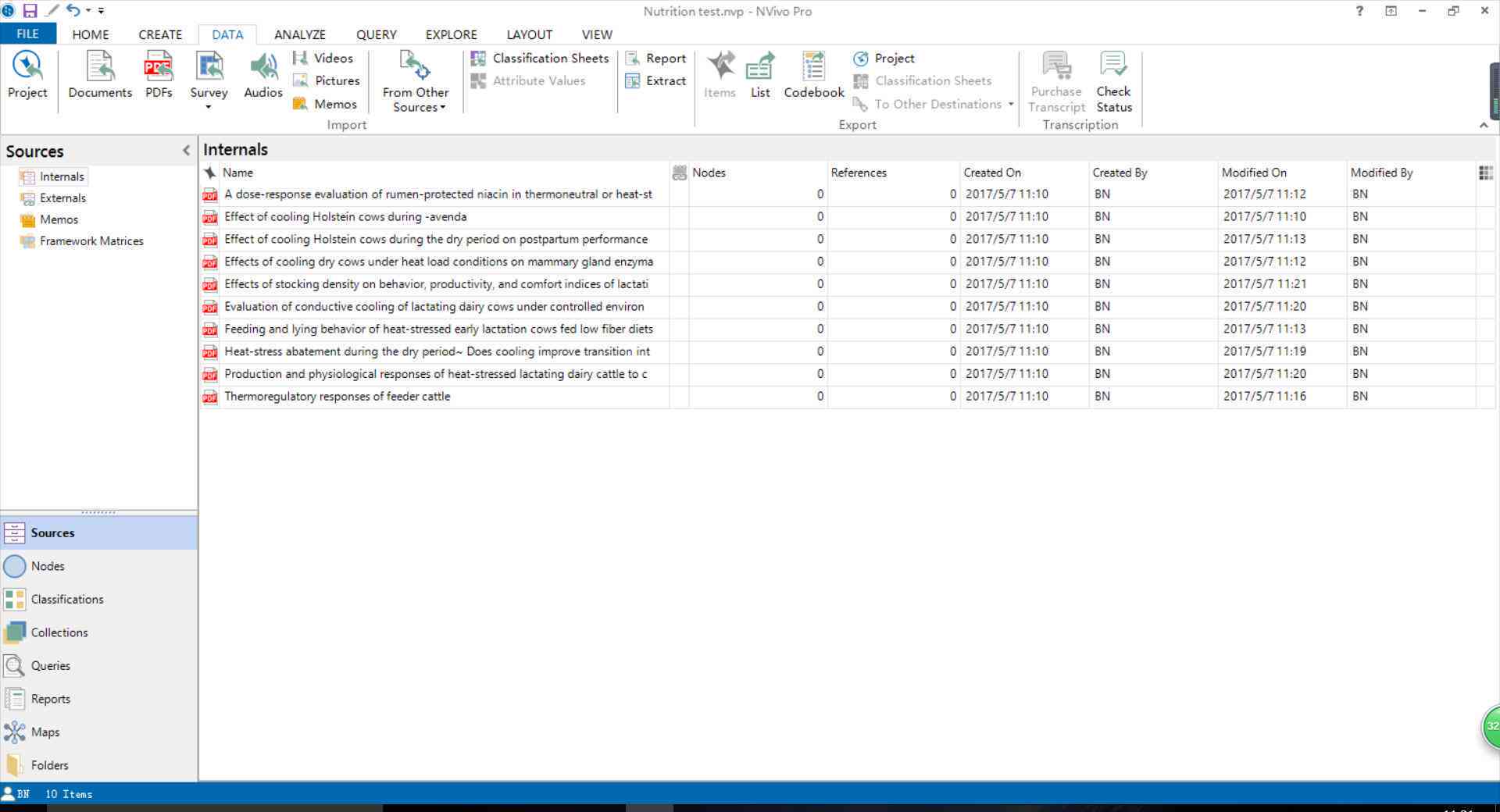Open the Reports navigation button
1500x812 pixels.
98,699
